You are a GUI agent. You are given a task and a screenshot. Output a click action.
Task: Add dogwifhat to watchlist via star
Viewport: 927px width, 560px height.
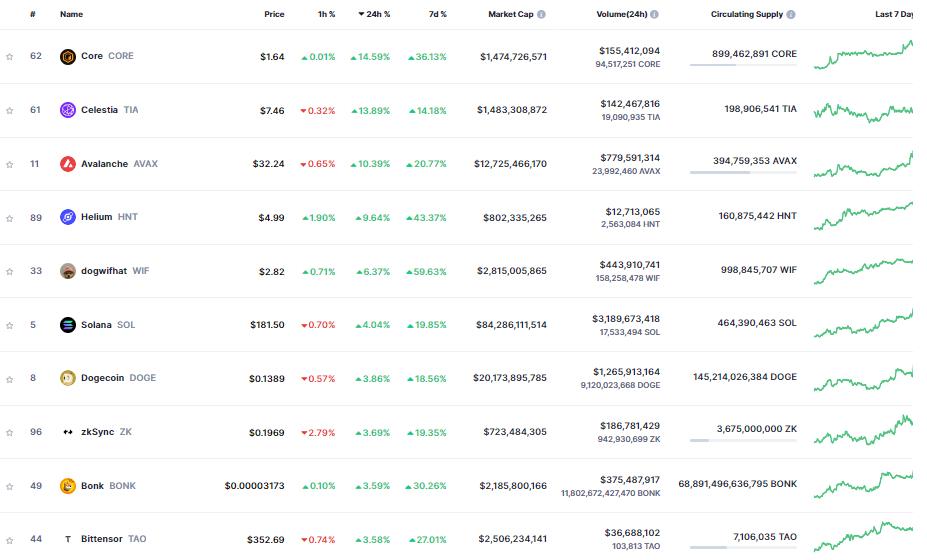[9, 271]
